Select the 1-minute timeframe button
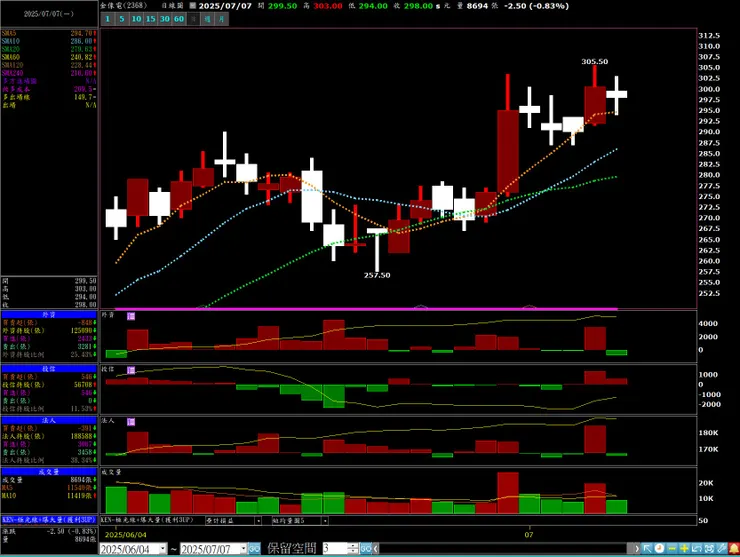The image size is (740, 557). point(108,19)
